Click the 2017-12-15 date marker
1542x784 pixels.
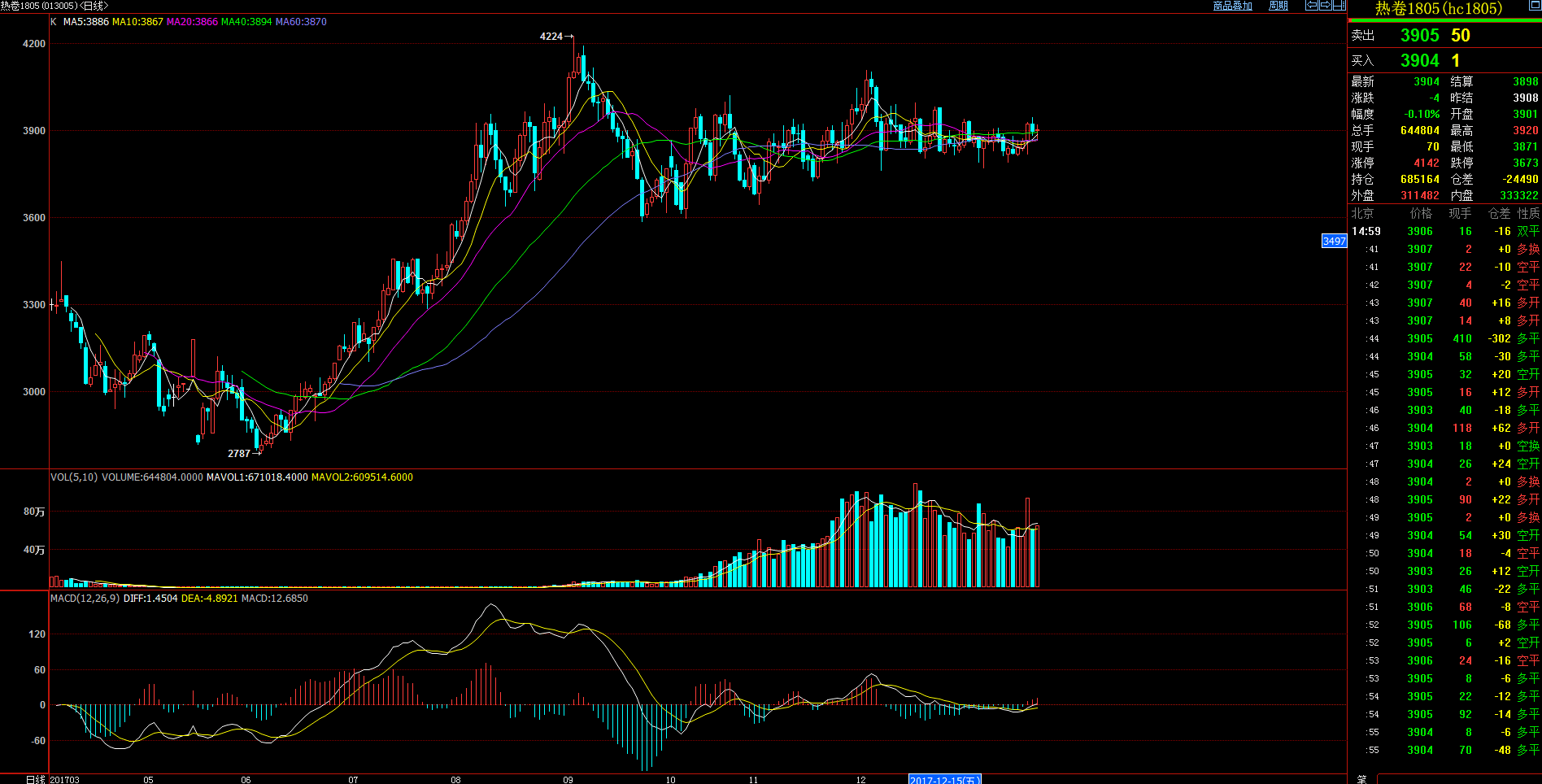[x=944, y=779]
